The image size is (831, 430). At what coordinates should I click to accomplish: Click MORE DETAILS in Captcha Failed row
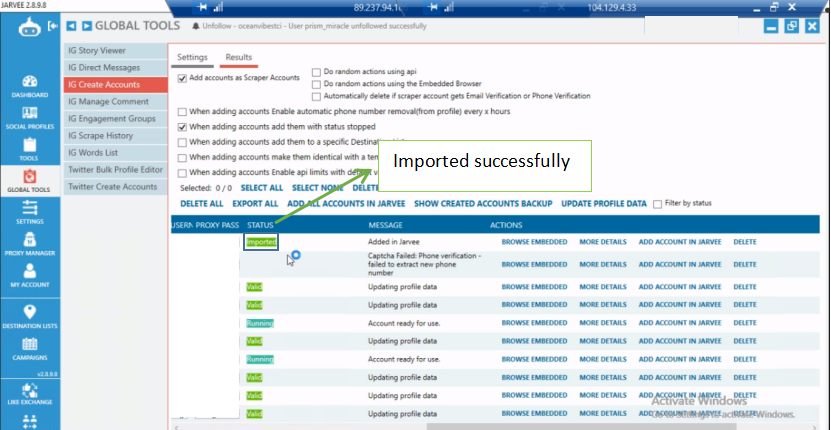(603, 264)
